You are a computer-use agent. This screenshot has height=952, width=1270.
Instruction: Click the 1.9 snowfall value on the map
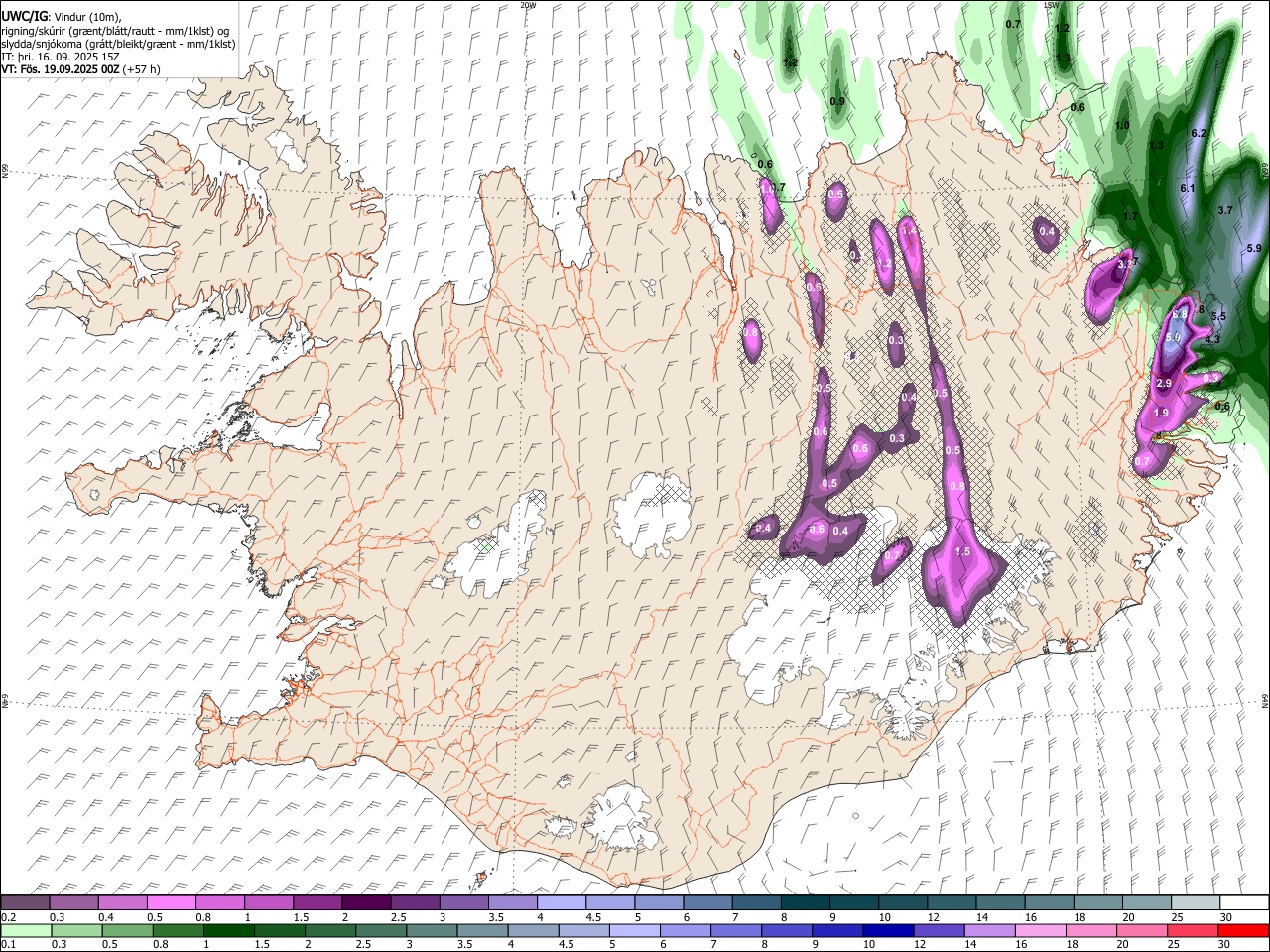(x=1162, y=413)
